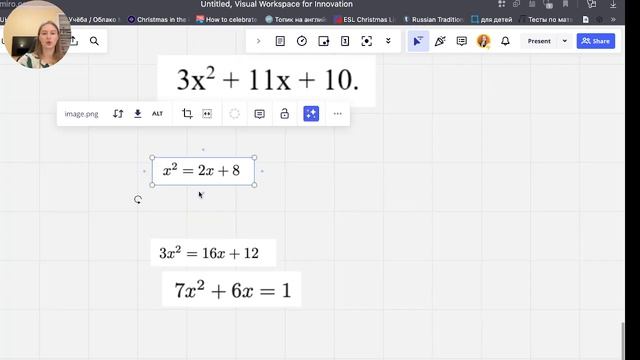Click the blue Share button
The image size is (640, 360).
[596, 41]
